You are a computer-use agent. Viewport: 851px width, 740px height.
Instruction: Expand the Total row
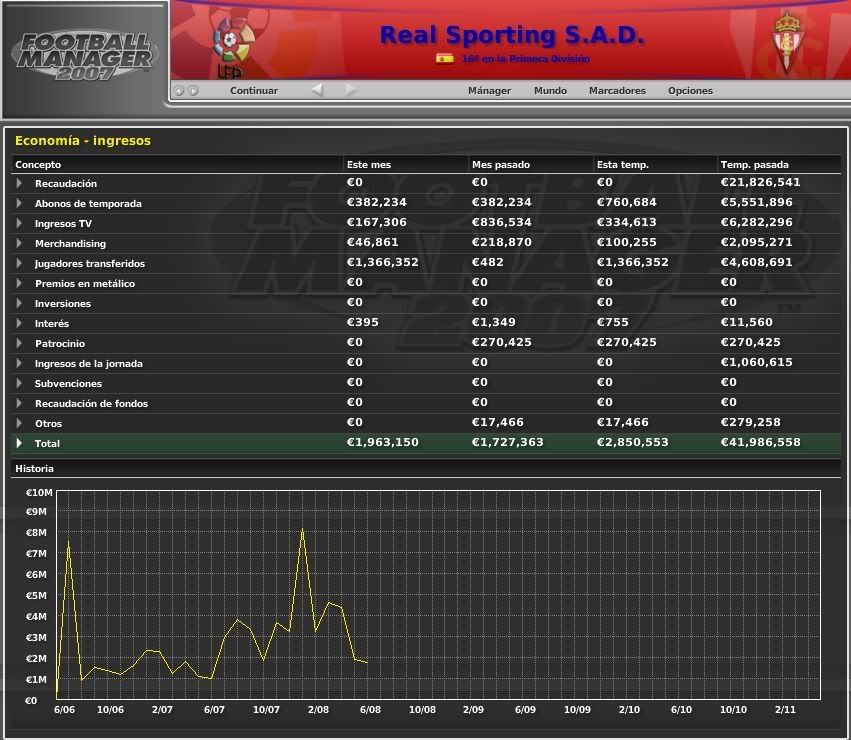[20, 443]
